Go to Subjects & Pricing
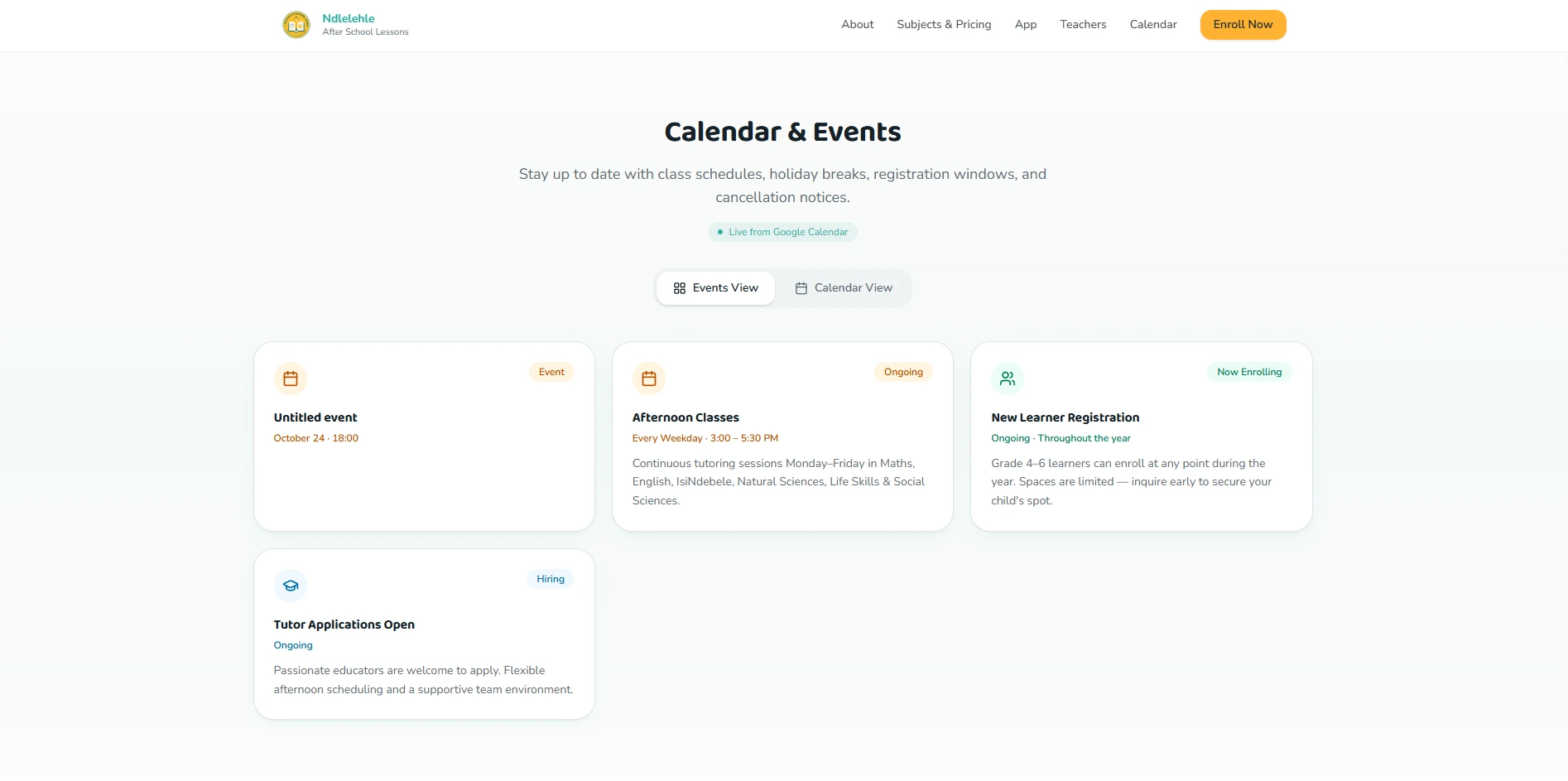Image resolution: width=1568 pixels, height=781 pixels. [x=944, y=25]
